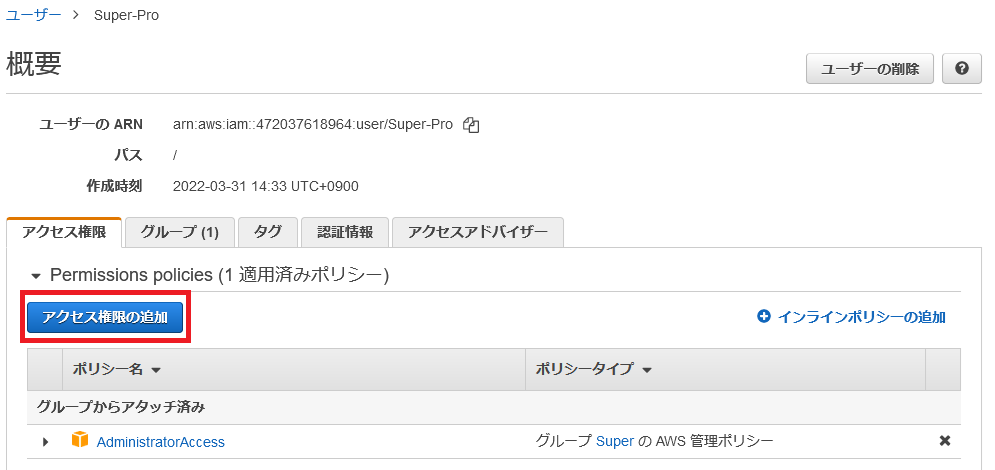
Task: Remove AdministratorAccess policy with X icon
Action: (944, 441)
